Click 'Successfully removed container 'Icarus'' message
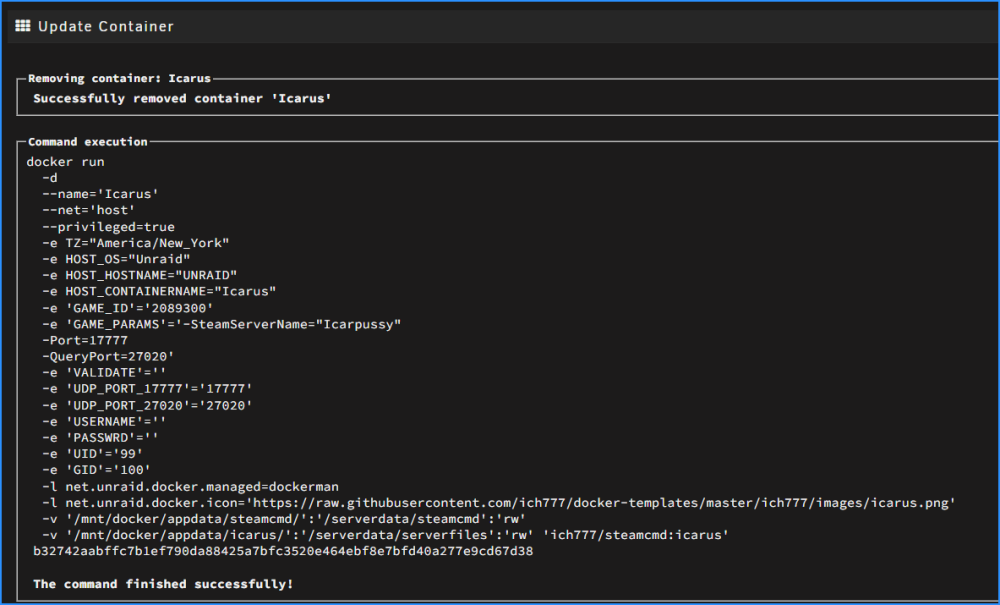 (x=182, y=99)
